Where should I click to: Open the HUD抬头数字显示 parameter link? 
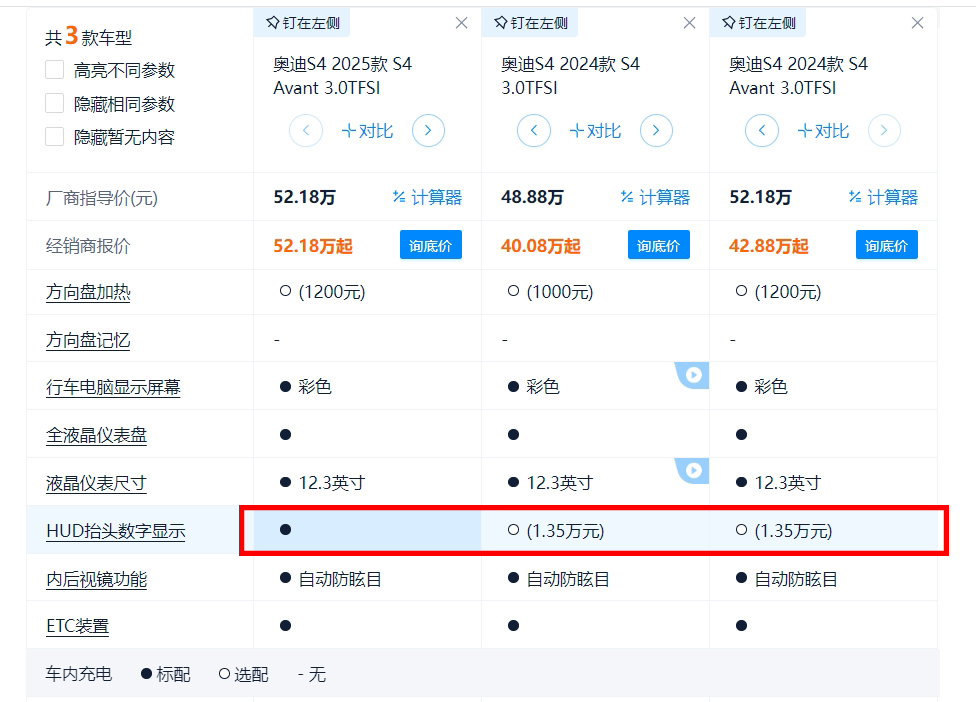116,531
